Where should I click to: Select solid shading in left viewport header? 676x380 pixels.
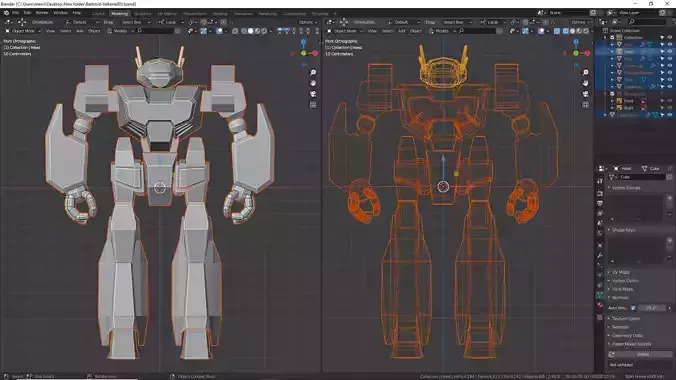click(x=250, y=31)
